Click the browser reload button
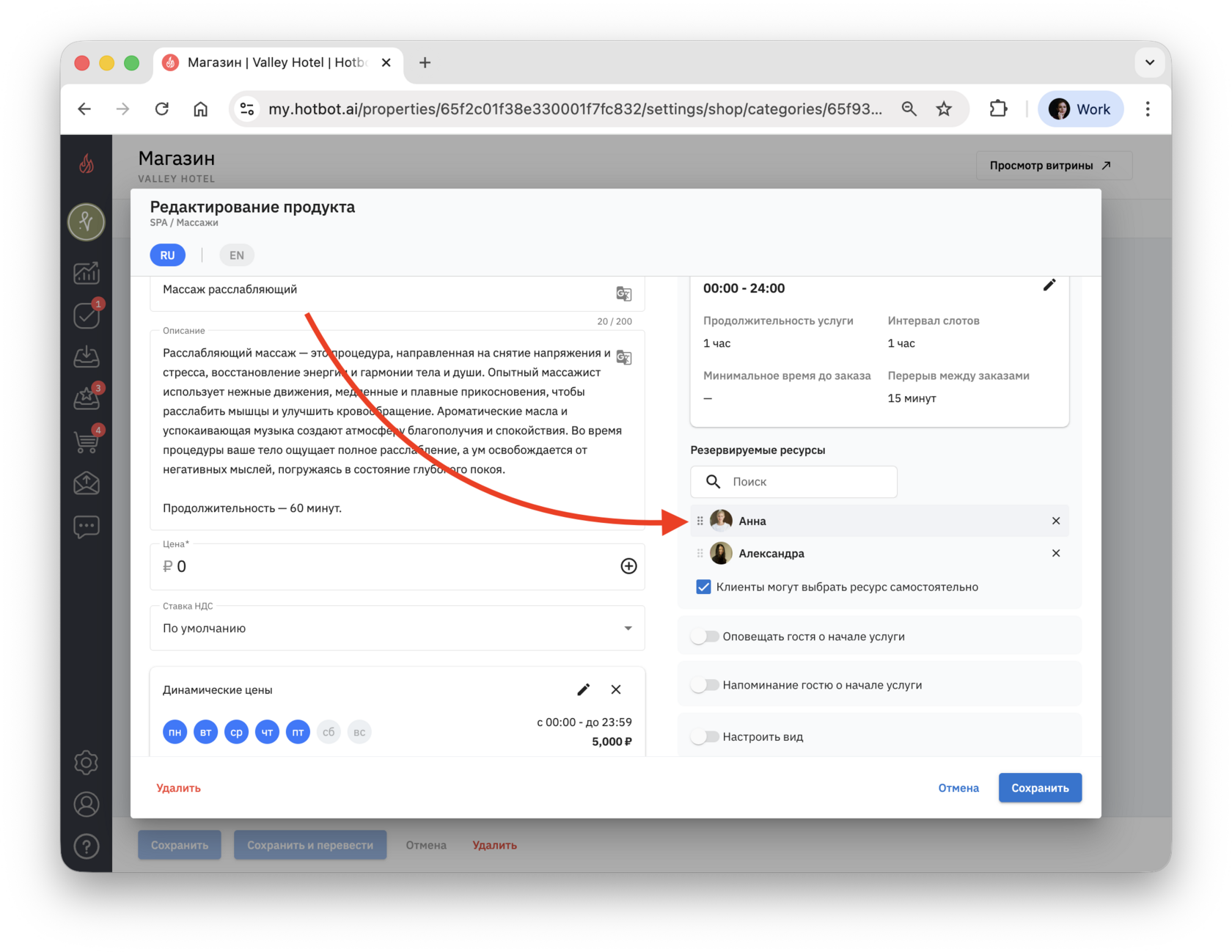Screen dimensions: 1232x952 pos(162,109)
